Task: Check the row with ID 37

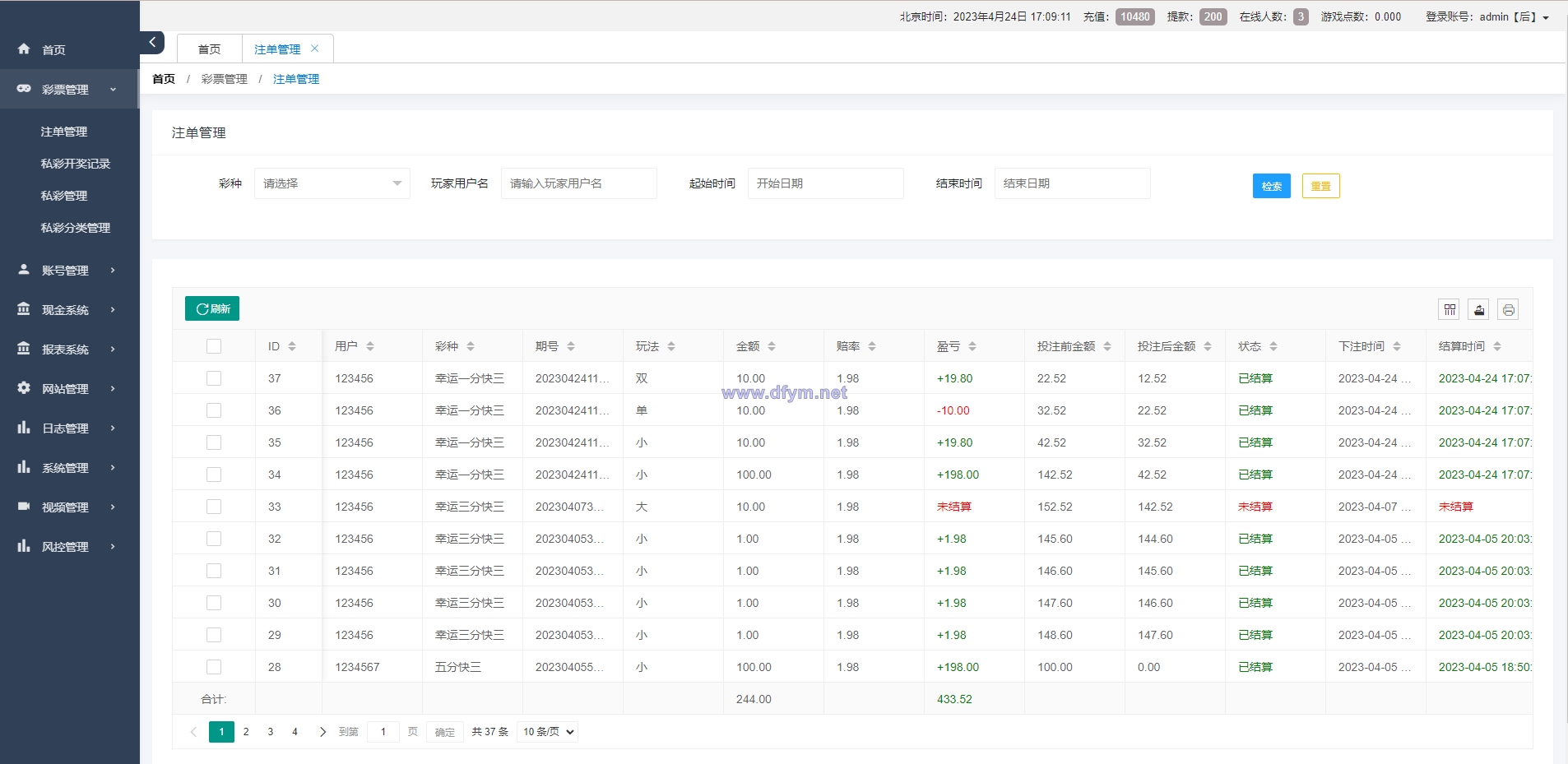Action: (x=214, y=378)
